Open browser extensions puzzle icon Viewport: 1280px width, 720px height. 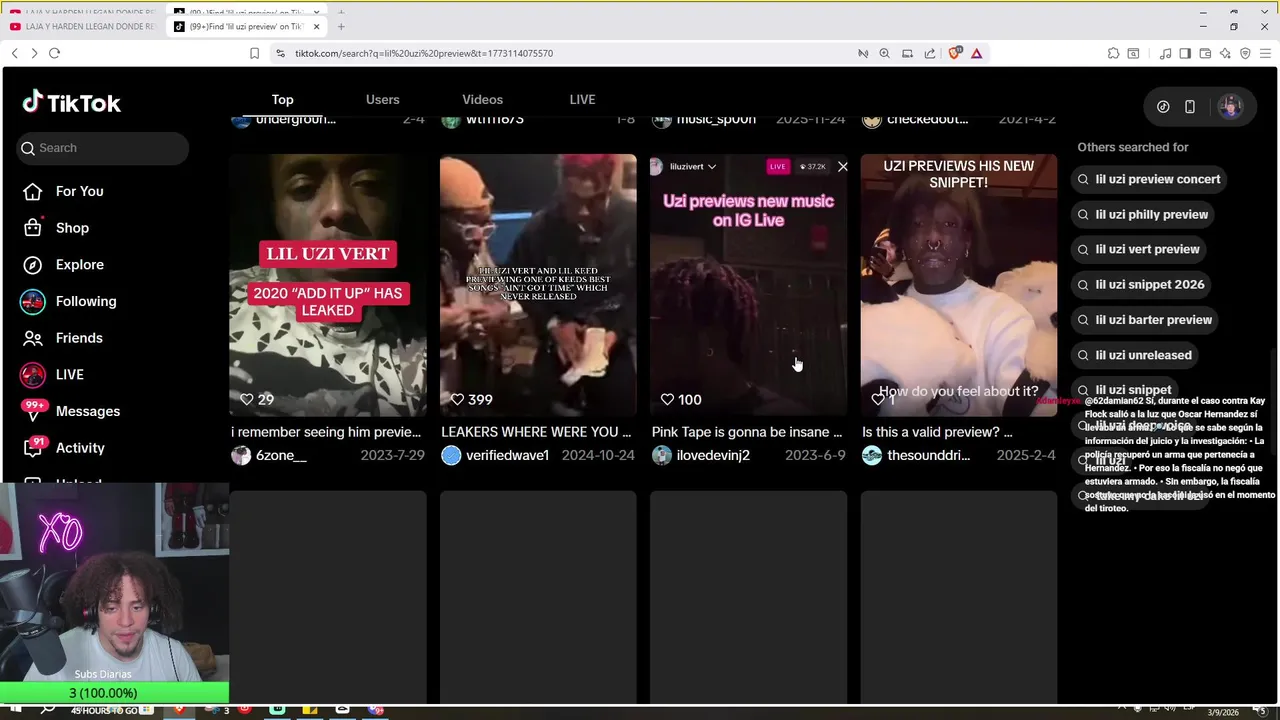tap(1113, 53)
